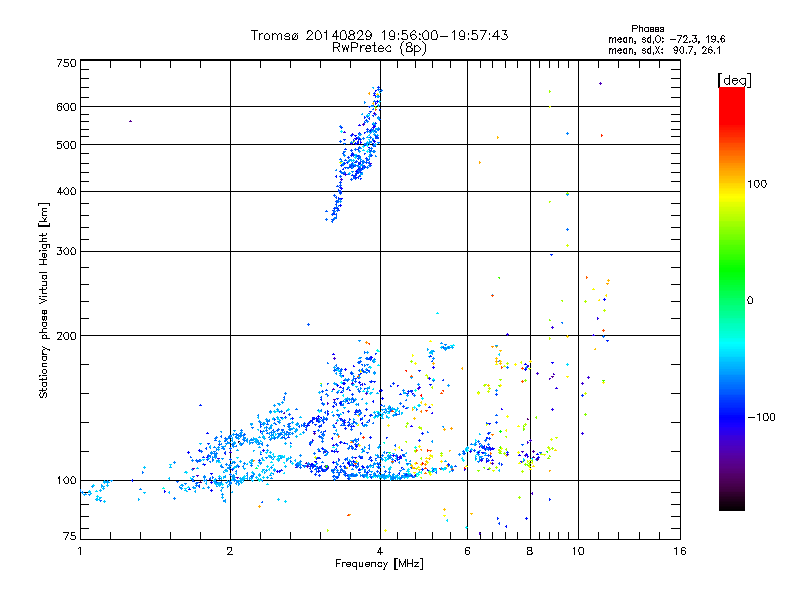Click the x-axis '4' tick label
Viewport: 800px width, 600px height.
click(380, 551)
